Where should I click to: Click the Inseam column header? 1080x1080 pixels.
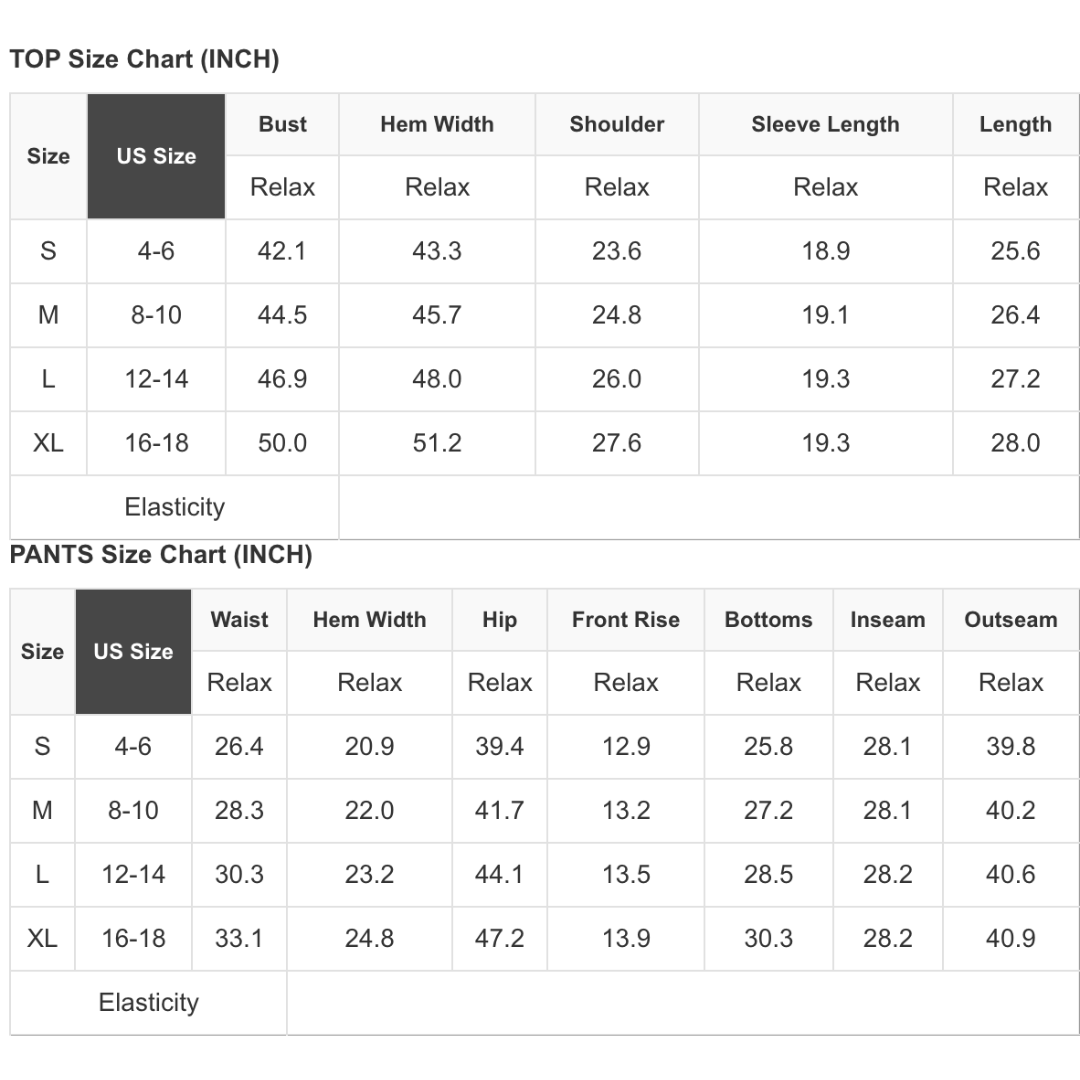887,620
